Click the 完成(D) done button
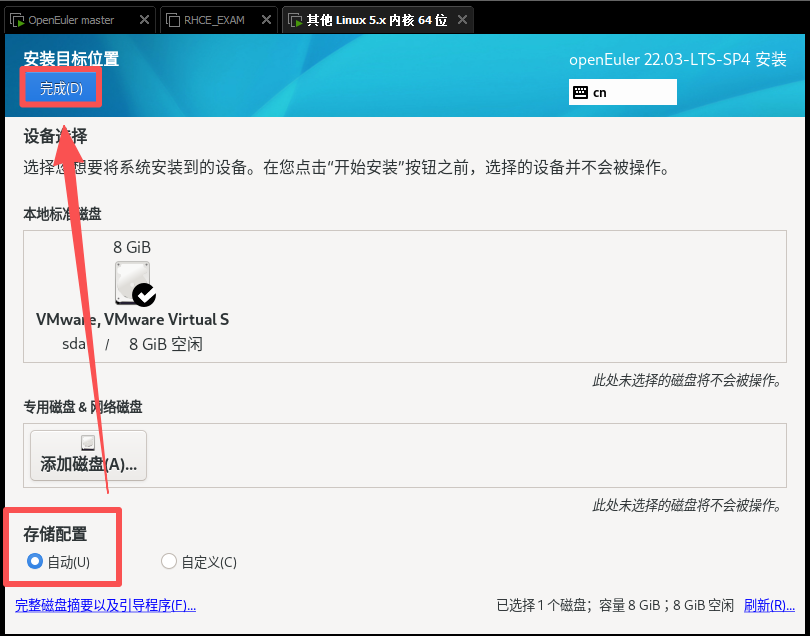810x636 pixels. click(x=61, y=88)
